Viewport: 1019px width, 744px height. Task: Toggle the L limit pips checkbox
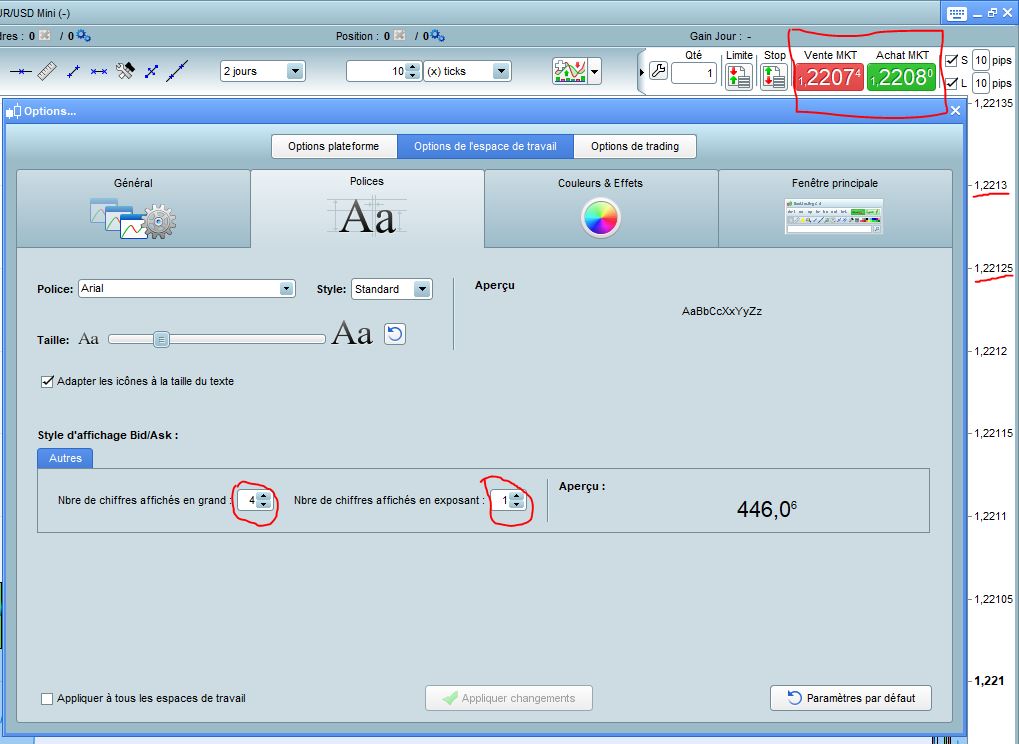pos(951,83)
